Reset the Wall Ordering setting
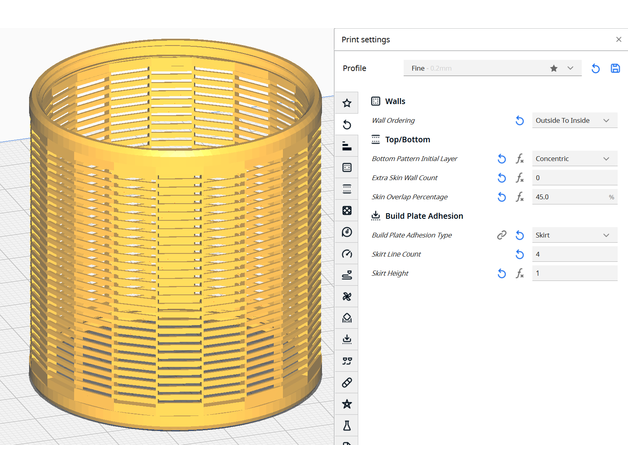 tap(519, 120)
